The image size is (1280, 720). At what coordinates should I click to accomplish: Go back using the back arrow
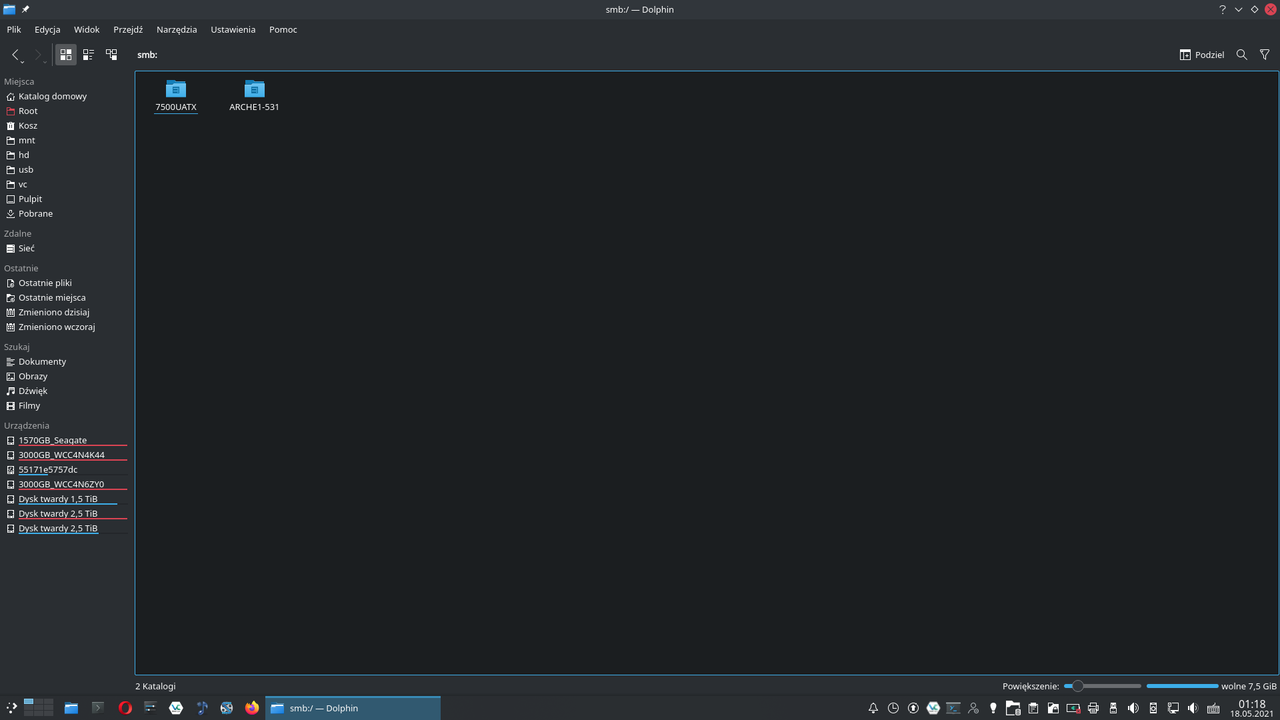pos(16,55)
